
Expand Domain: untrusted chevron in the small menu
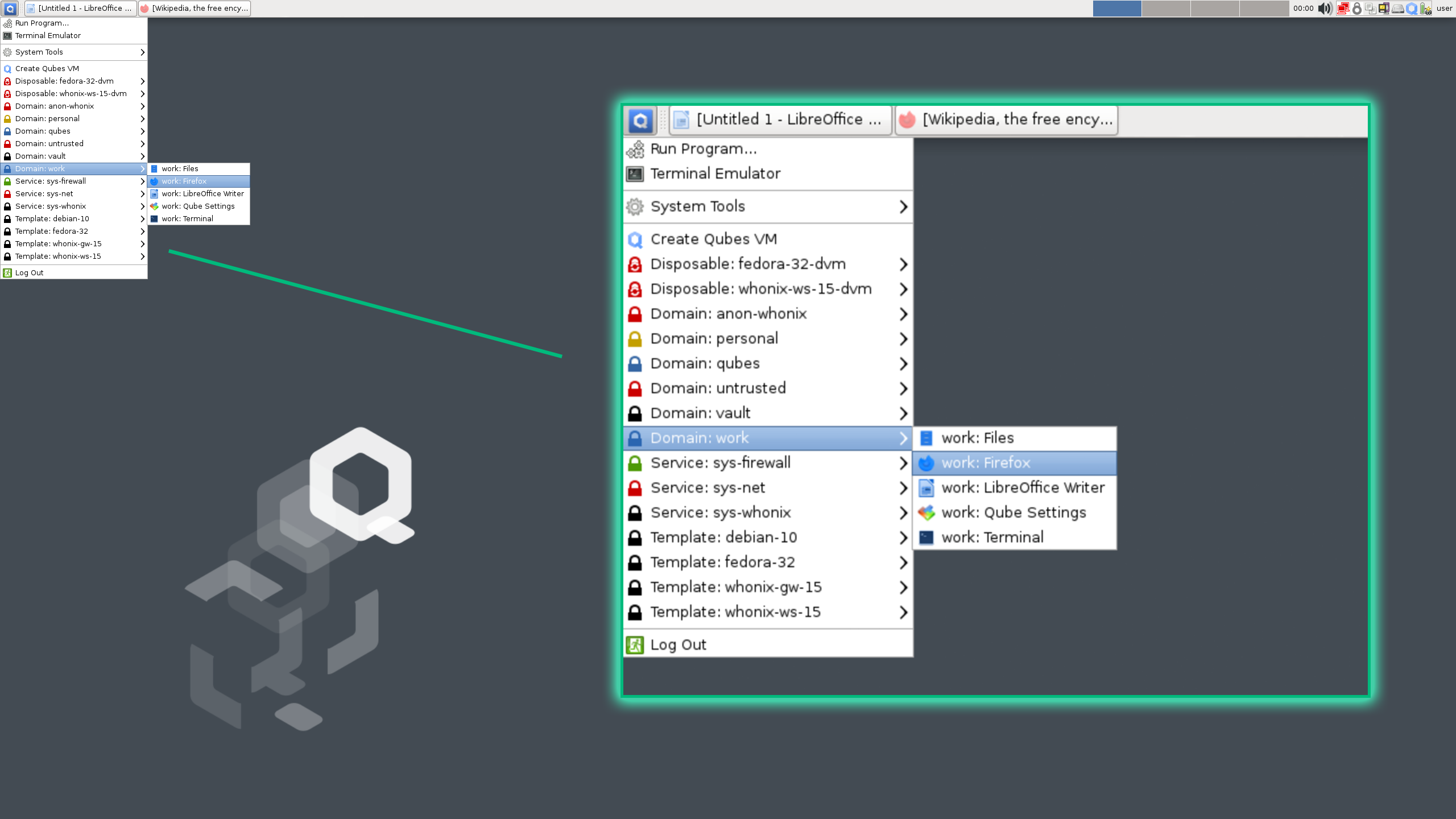click(x=142, y=144)
